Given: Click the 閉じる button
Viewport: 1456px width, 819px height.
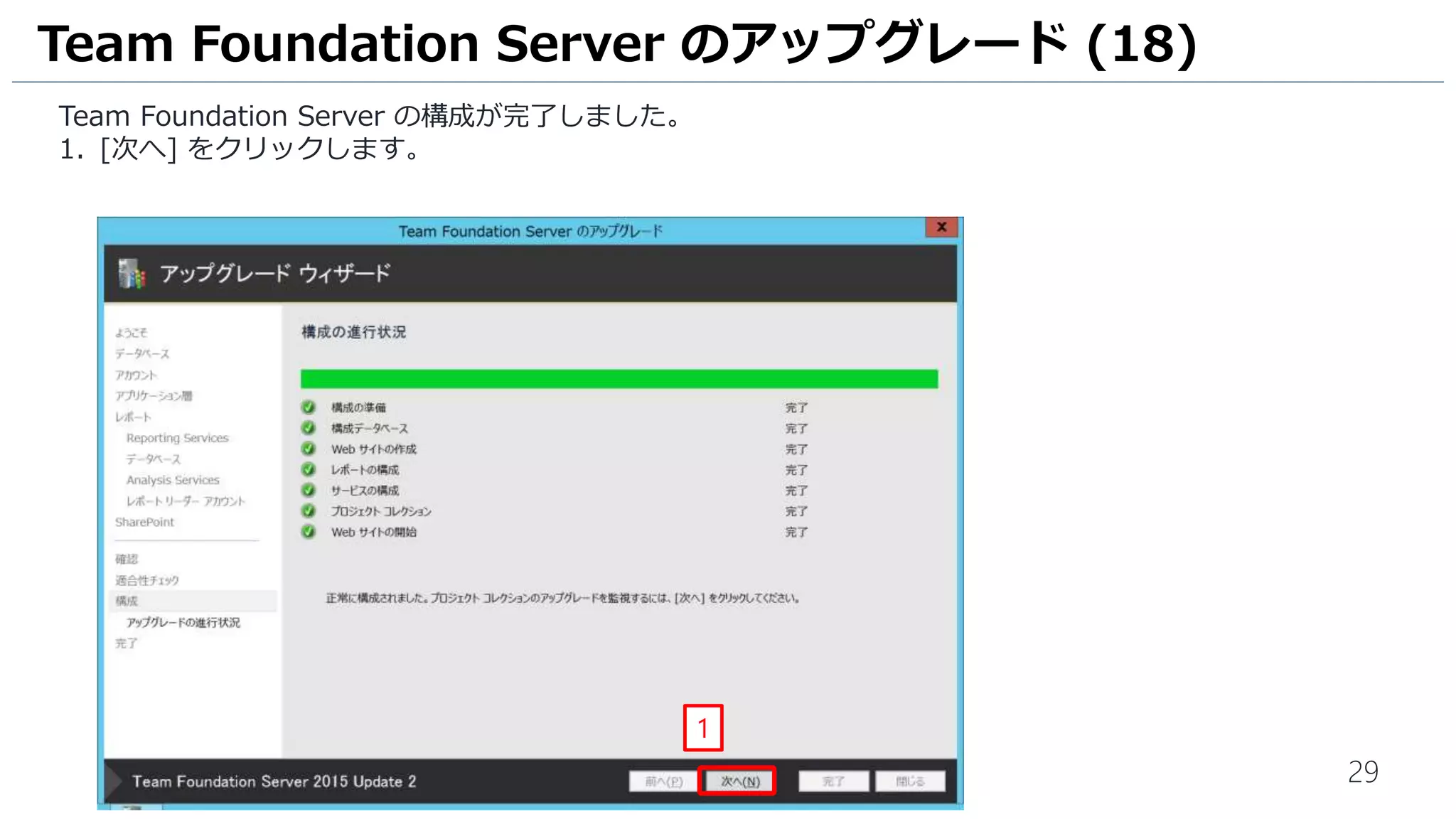Looking at the screenshot, I should 910,781.
